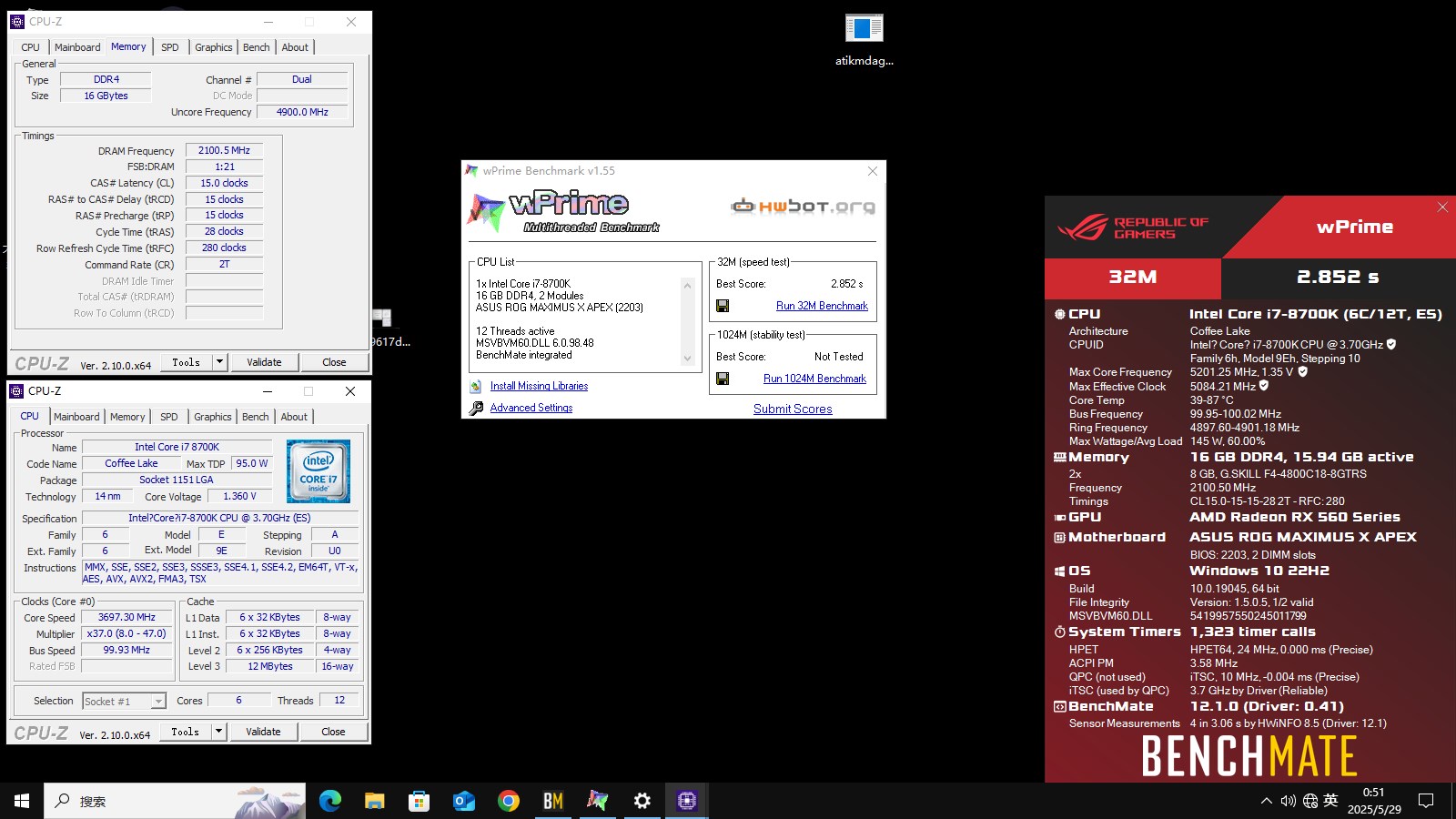Click the Intel Core i7 badge in CPU-Z
The image size is (1456, 819).
[318, 471]
